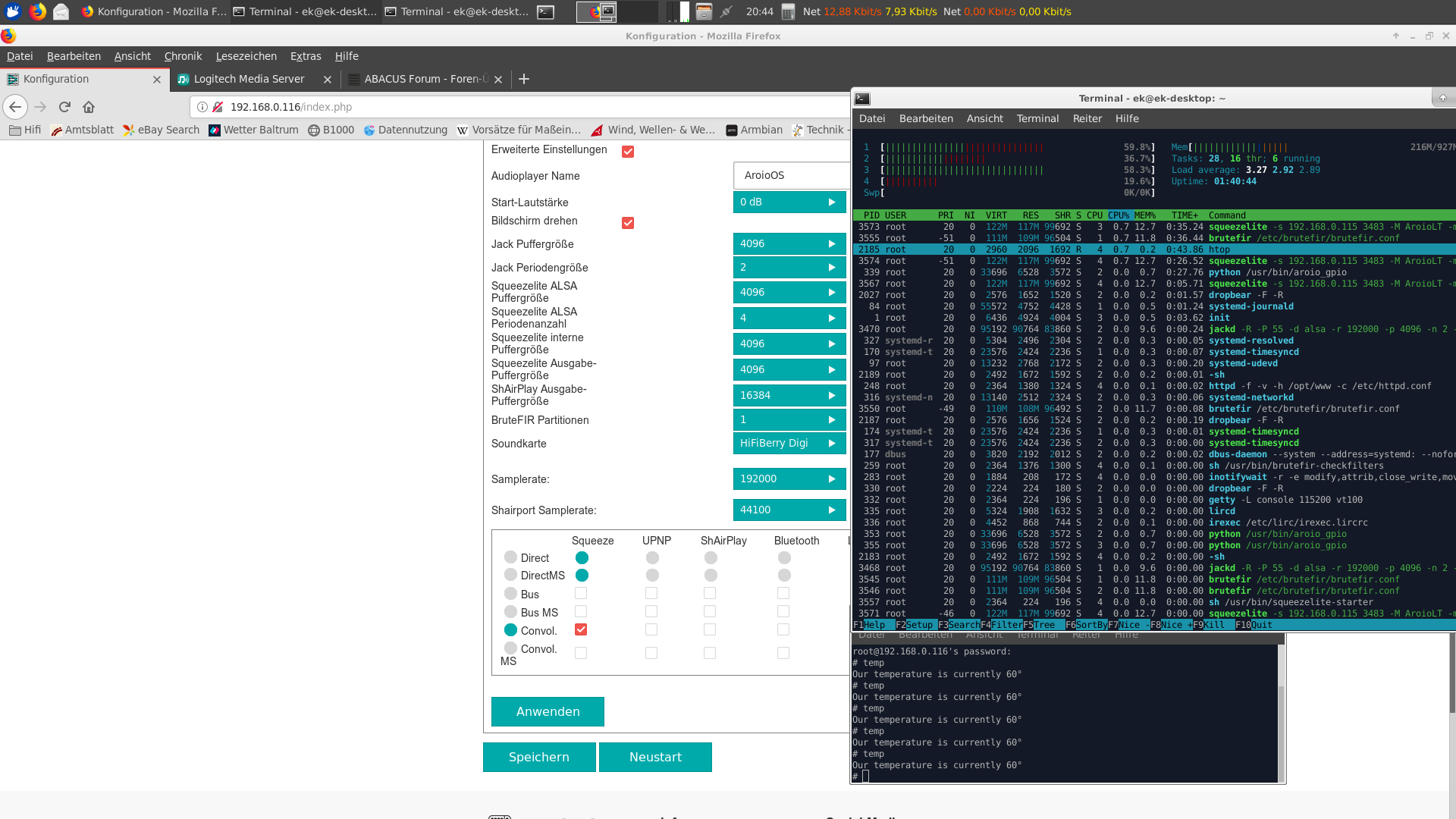Click the Firefox back navigation arrow

[x=15, y=107]
